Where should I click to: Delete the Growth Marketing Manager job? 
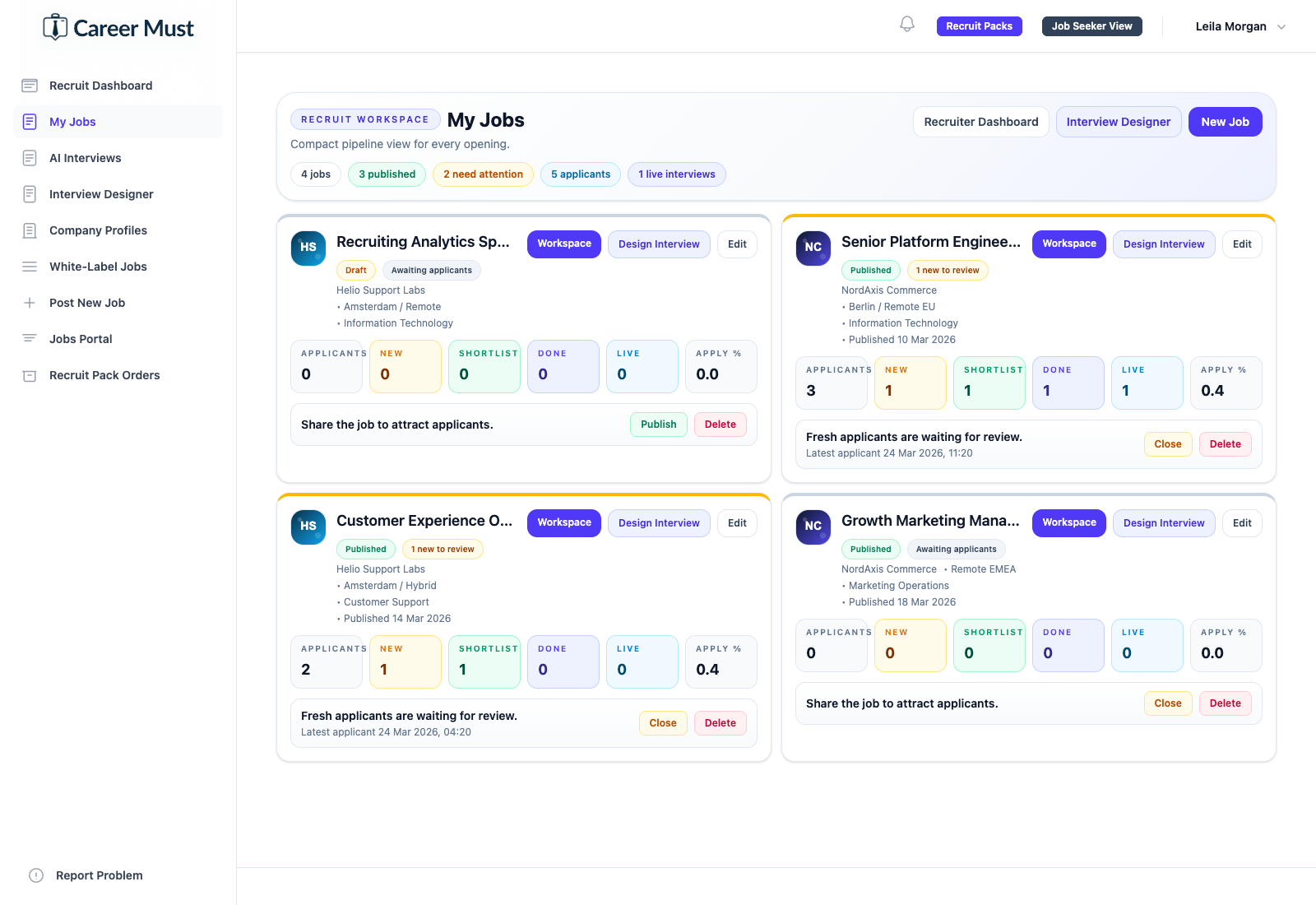(1225, 703)
